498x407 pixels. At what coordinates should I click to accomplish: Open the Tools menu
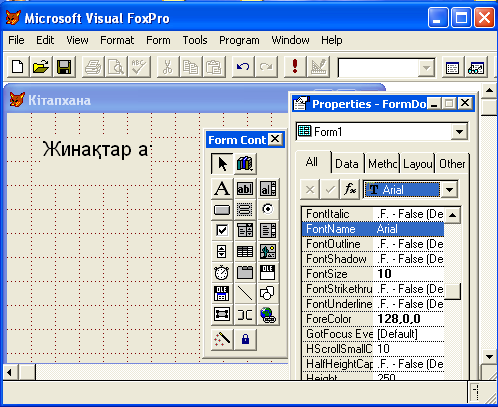point(195,40)
